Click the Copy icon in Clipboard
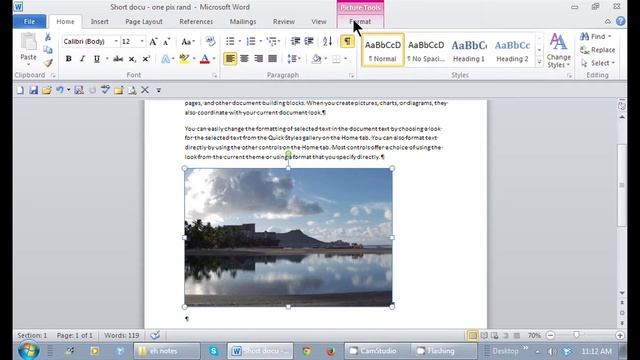The width and height of the screenshot is (640, 360). [48, 50]
